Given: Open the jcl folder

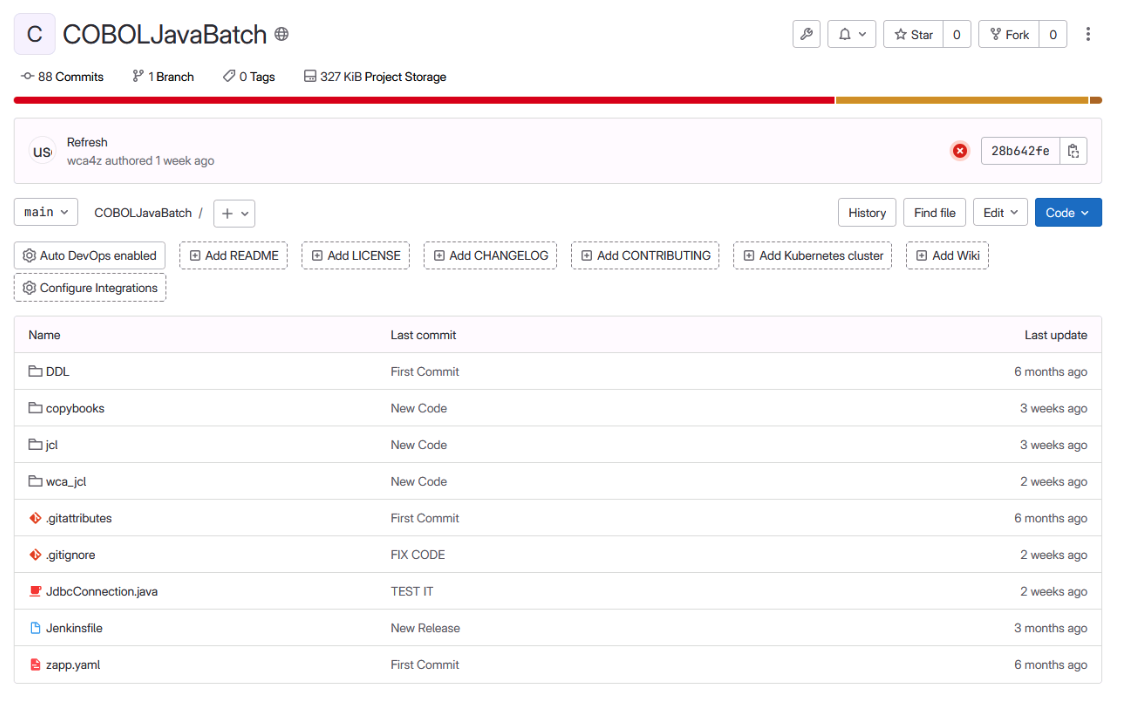Looking at the screenshot, I should 52,445.
